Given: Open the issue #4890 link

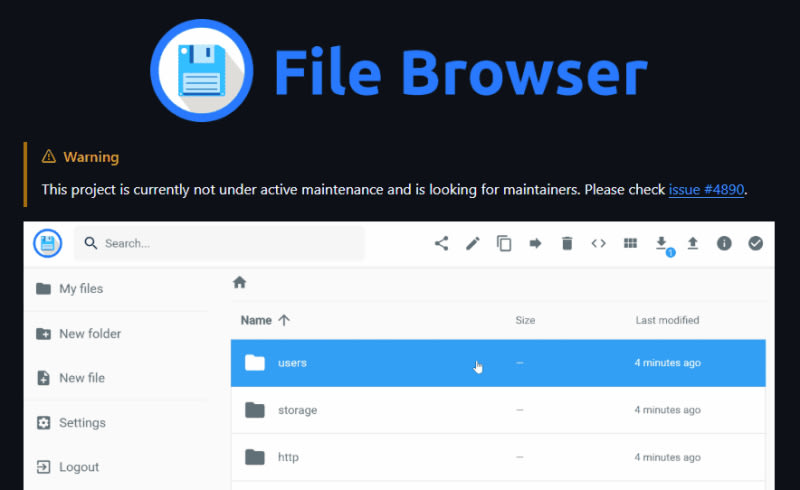Looking at the screenshot, I should (706, 189).
